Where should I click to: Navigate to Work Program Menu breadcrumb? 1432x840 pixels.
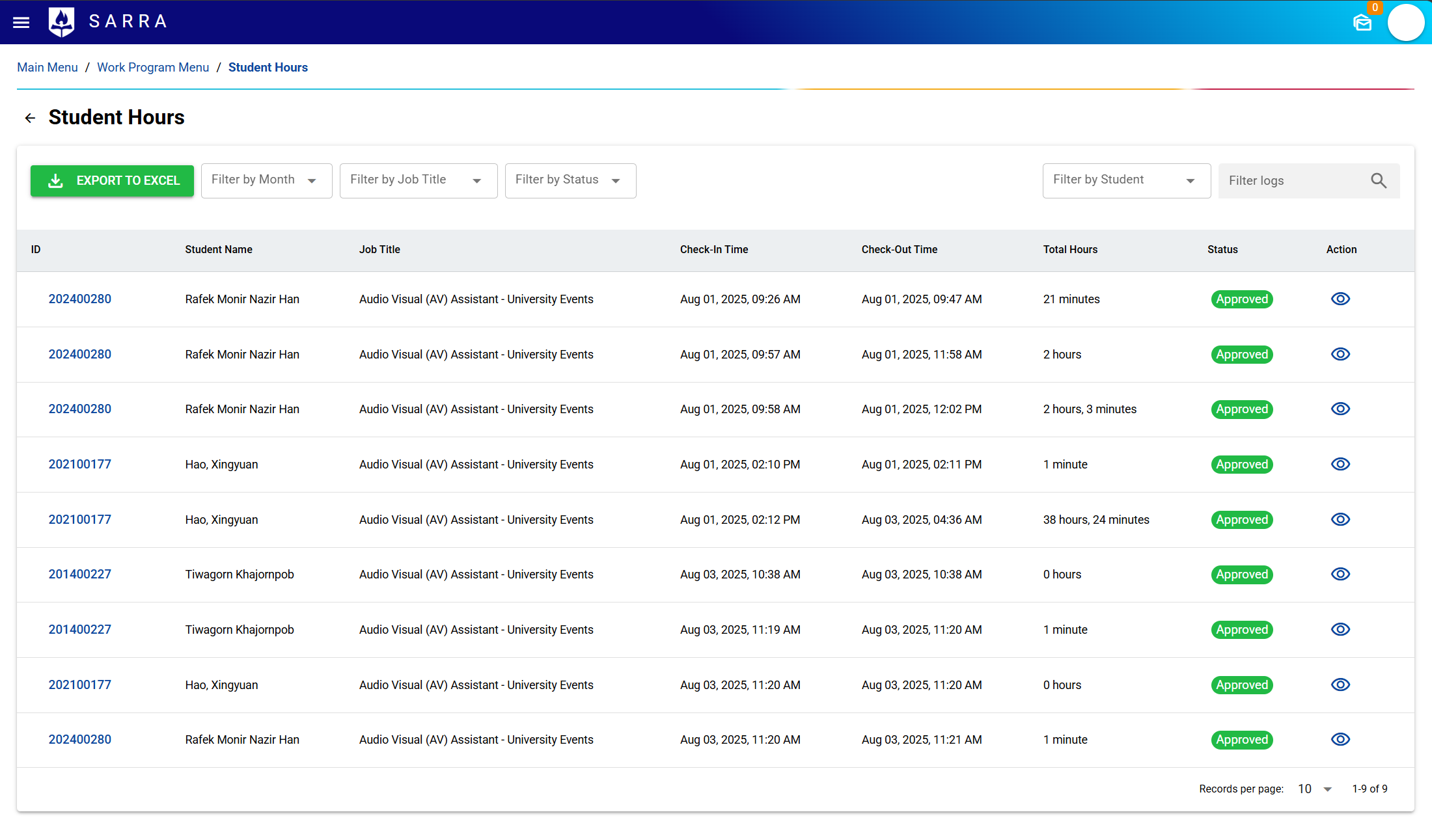pos(153,68)
